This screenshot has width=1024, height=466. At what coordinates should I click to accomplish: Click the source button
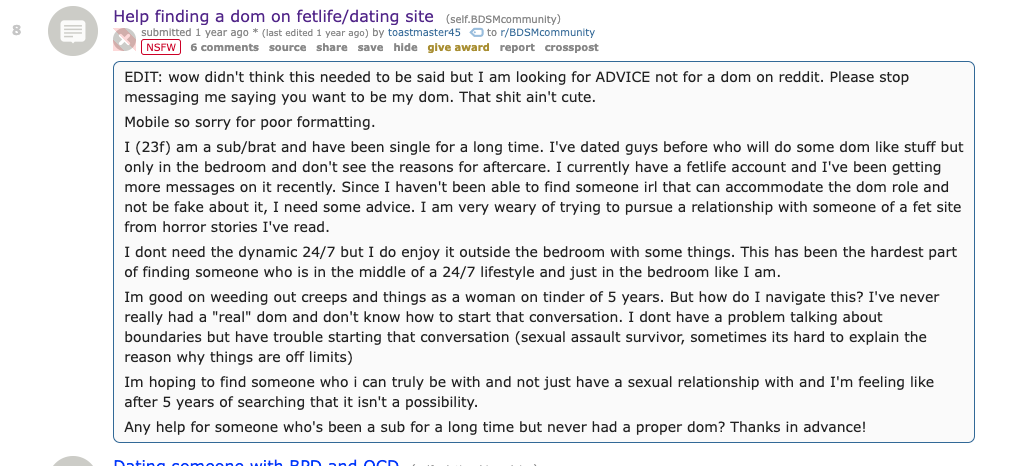tap(287, 47)
